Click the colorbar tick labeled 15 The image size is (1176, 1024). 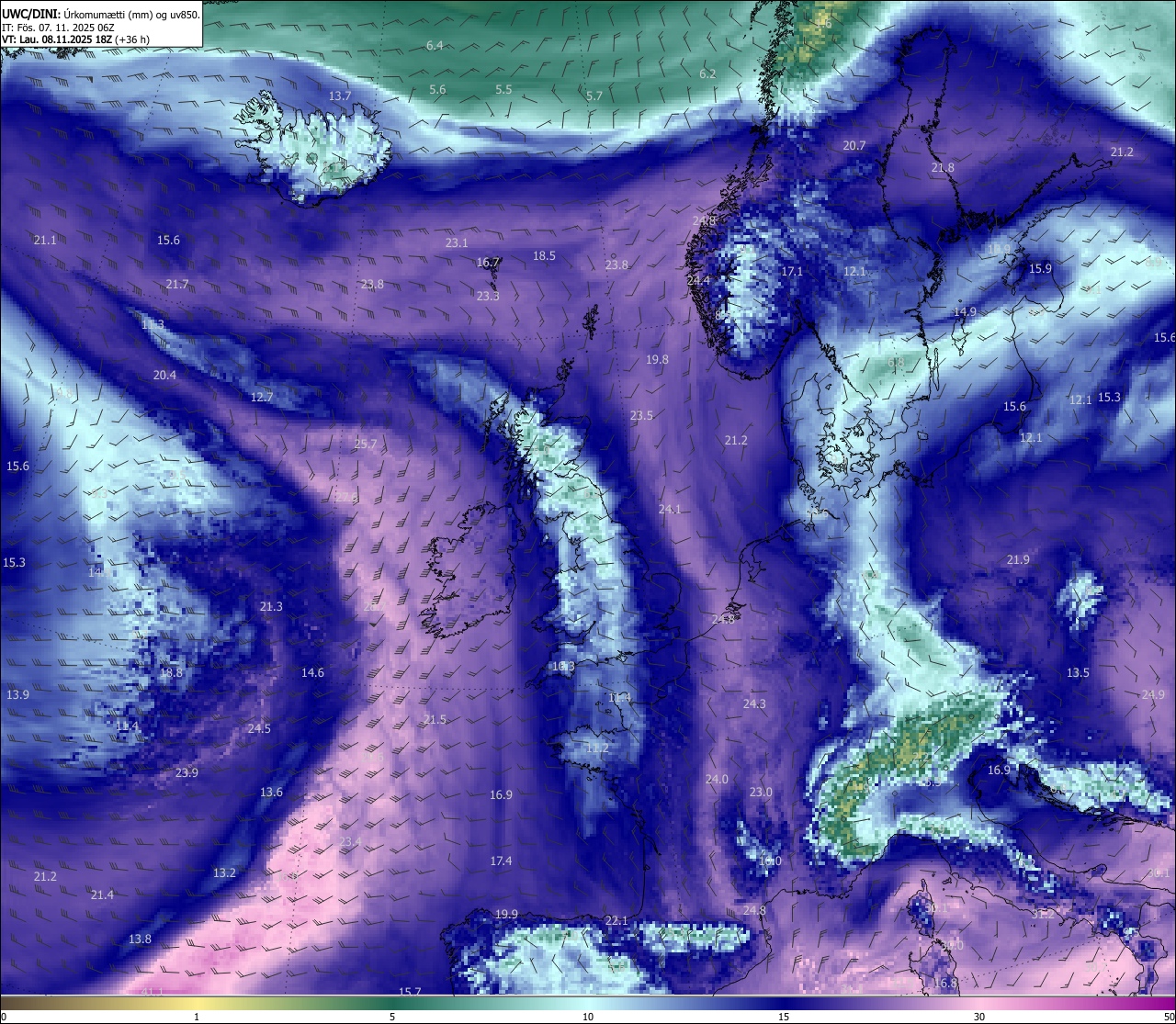(x=784, y=1017)
